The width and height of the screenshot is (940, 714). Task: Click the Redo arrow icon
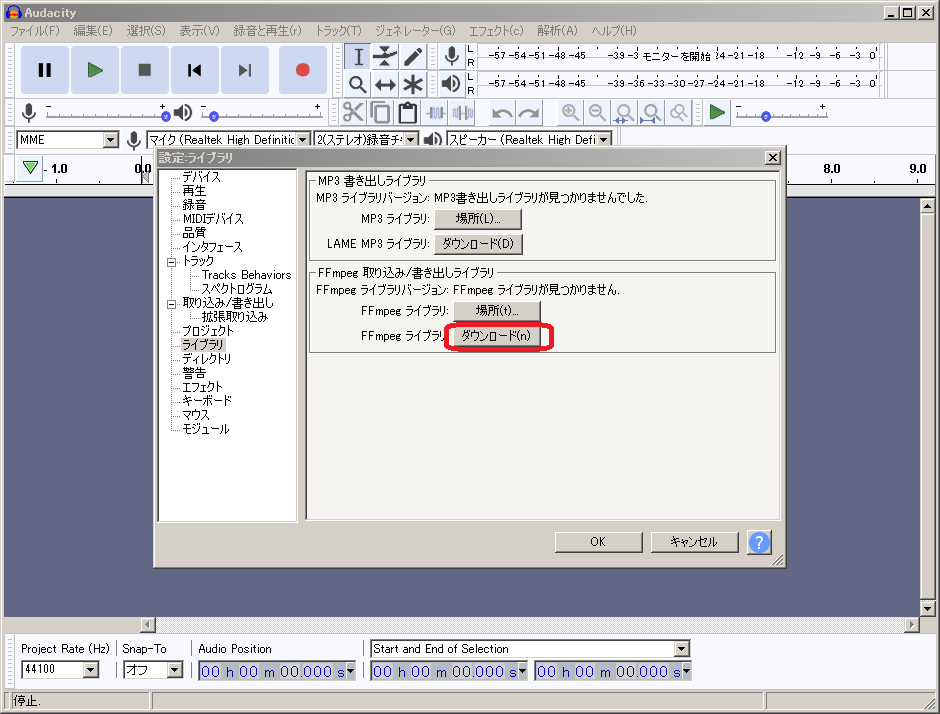point(529,113)
